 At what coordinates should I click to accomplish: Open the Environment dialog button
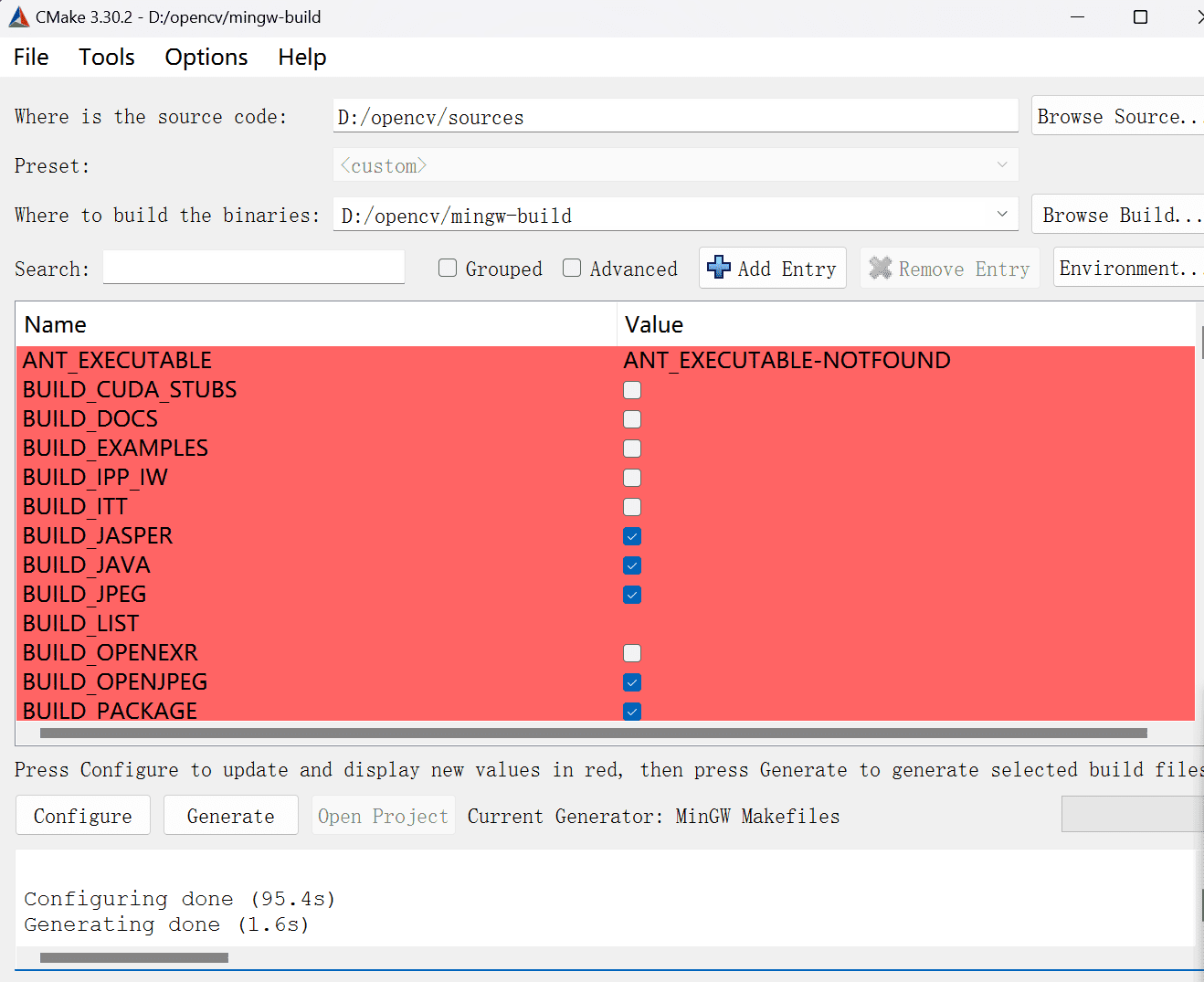click(x=1128, y=268)
